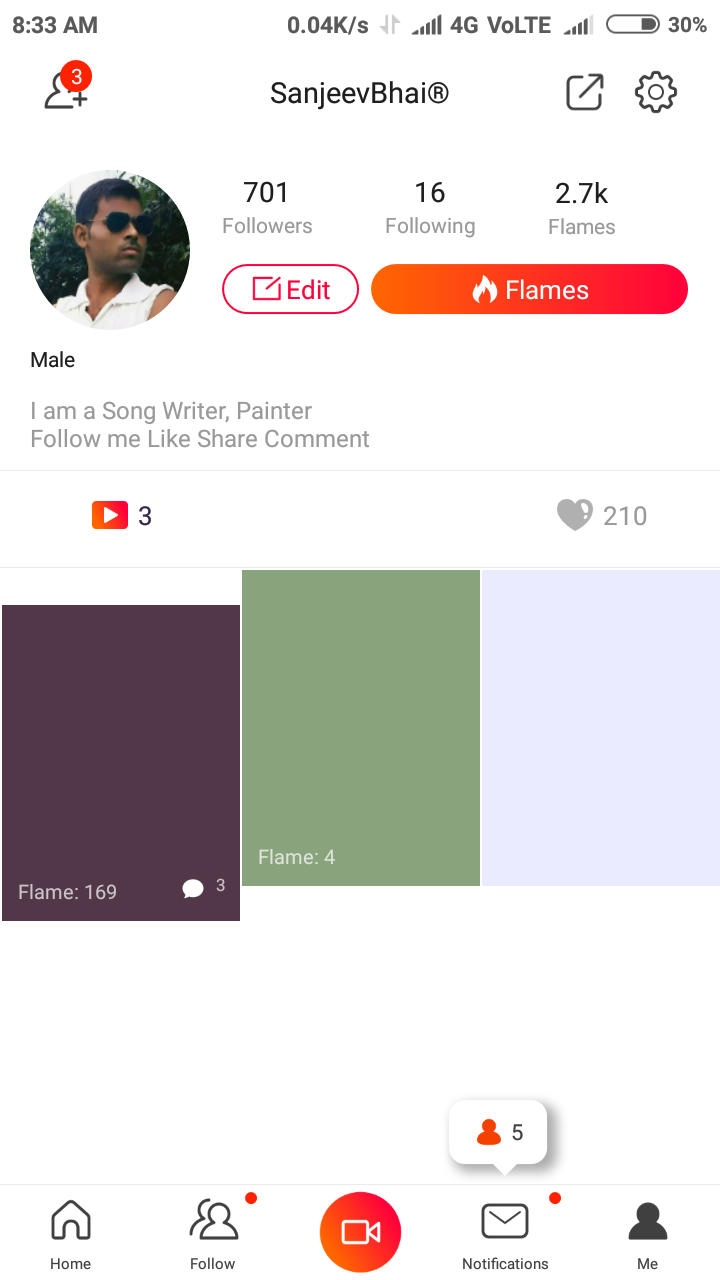Screen dimensions: 720x1280
Task: Tap the profile picture with sunglasses
Action: coord(109,250)
